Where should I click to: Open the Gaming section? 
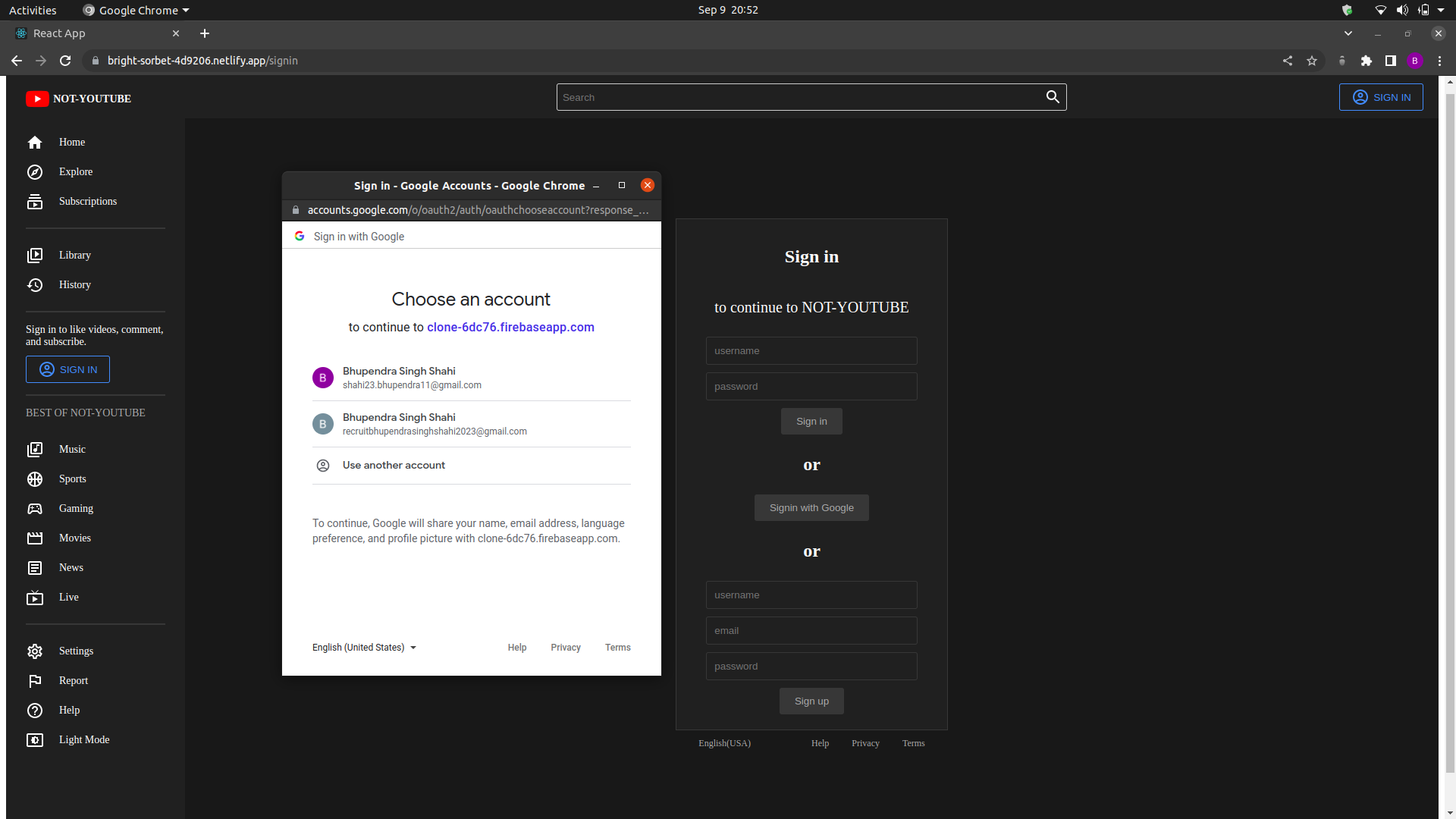pyautogui.click(x=75, y=508)
